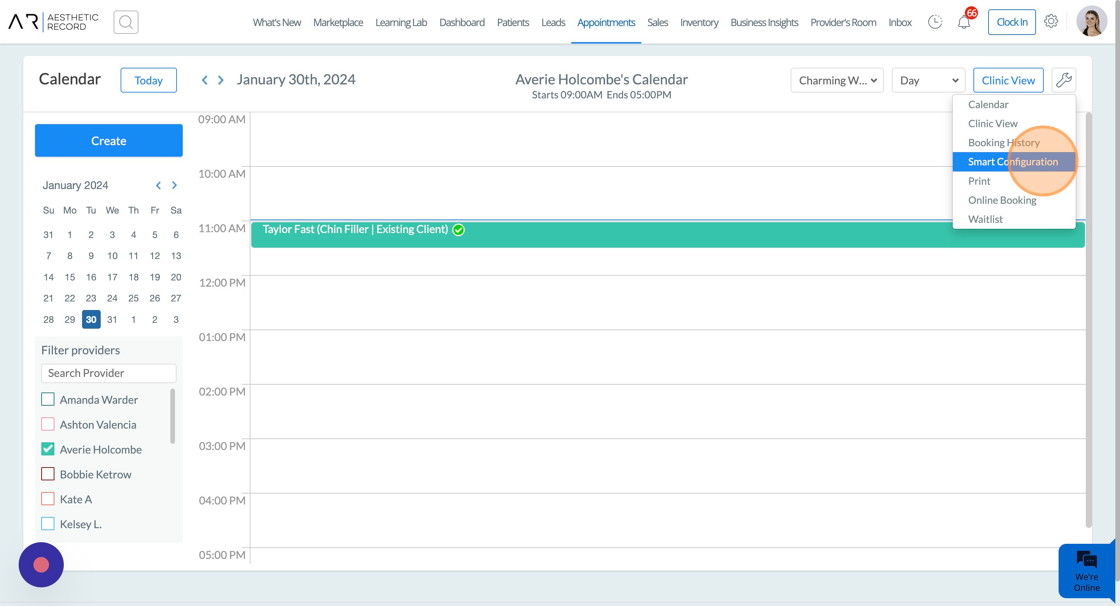This screenshot has width=1120, height=606.
Task: Click the green check on Taylor Fast appointment
Action: pos(459,229)
